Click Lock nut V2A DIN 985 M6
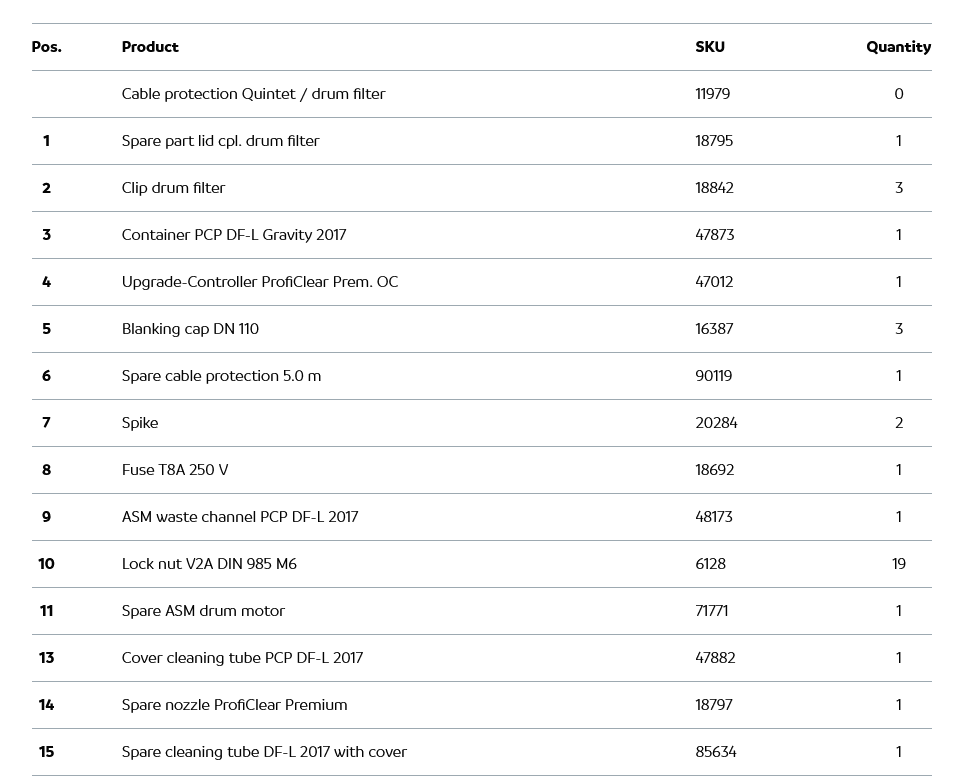 point(209,564)
